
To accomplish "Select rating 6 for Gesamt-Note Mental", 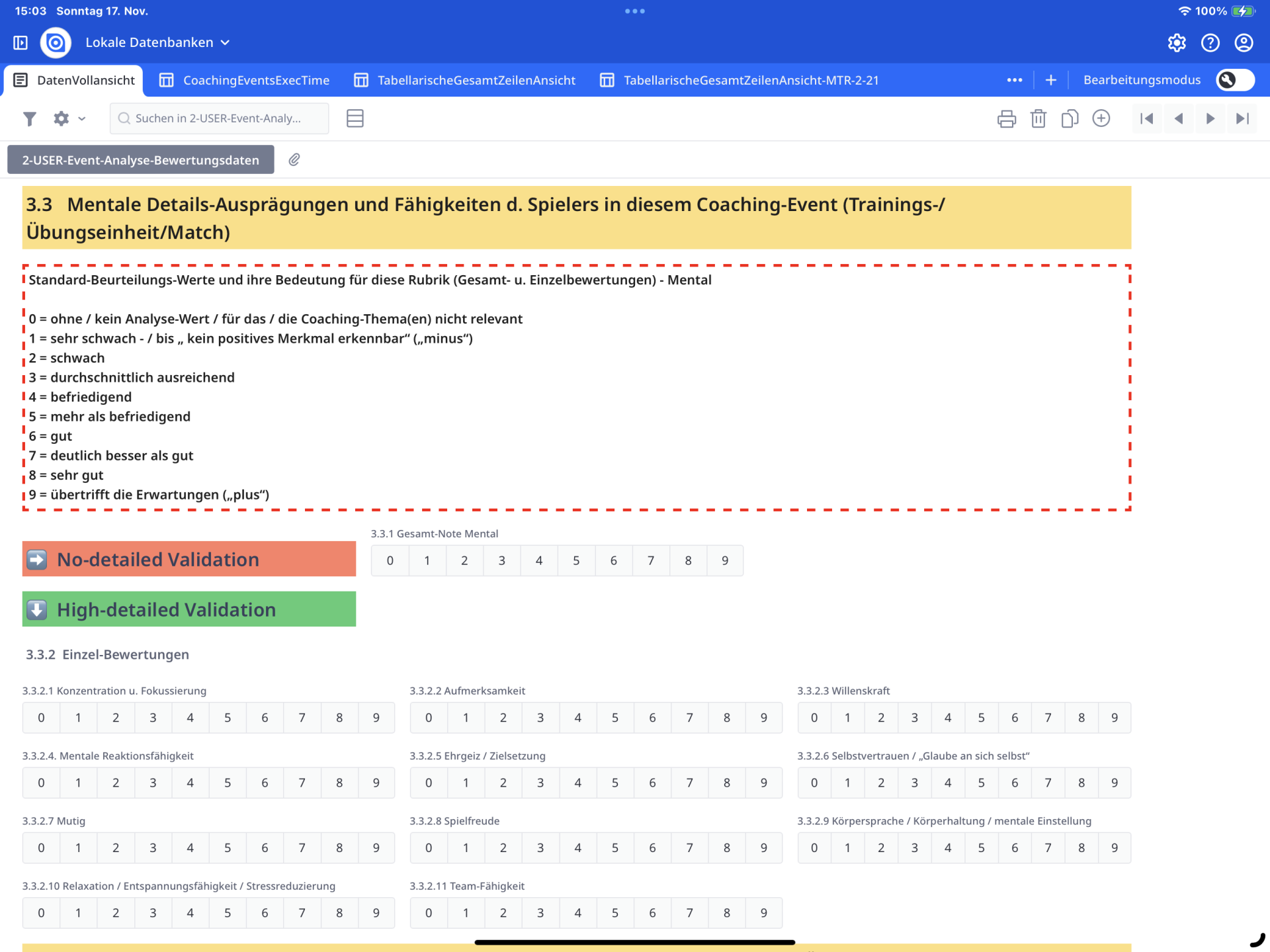I will 613,560.
